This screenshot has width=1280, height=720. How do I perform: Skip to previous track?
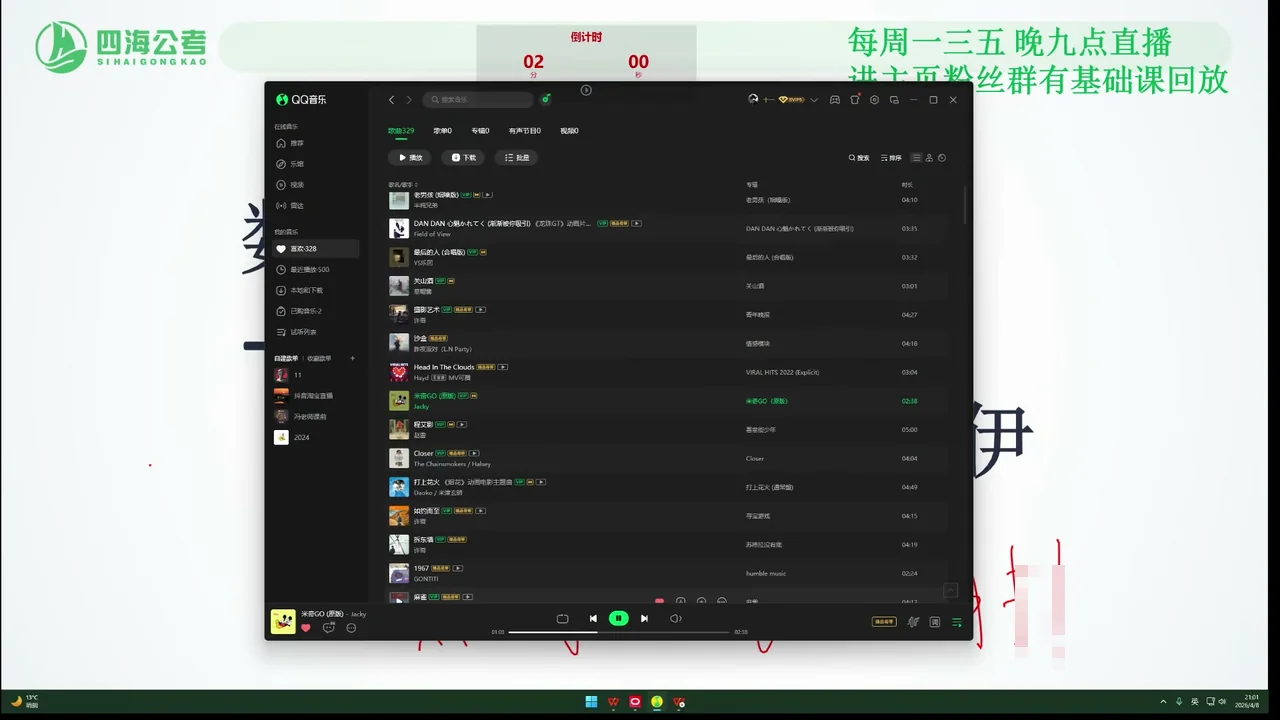(x=593, y=619)
